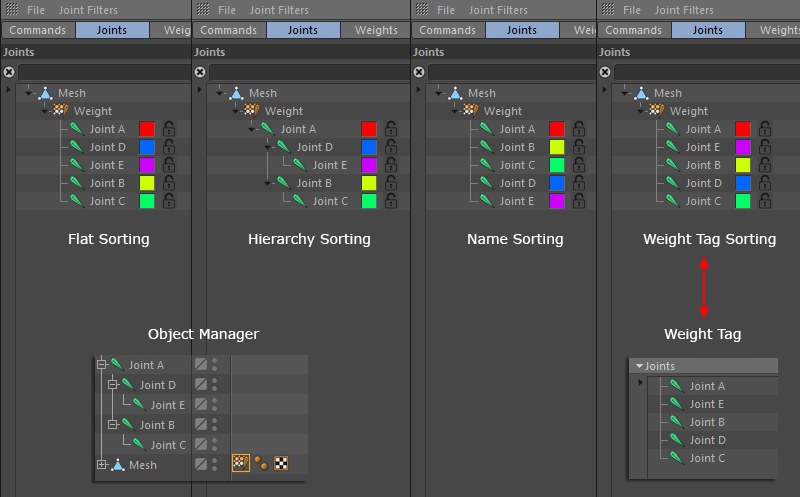Viewport: 800px width, 497px height.
Task: Collapse the Joints section in Weight Tag panel
Action: click(x=639, y=366)
